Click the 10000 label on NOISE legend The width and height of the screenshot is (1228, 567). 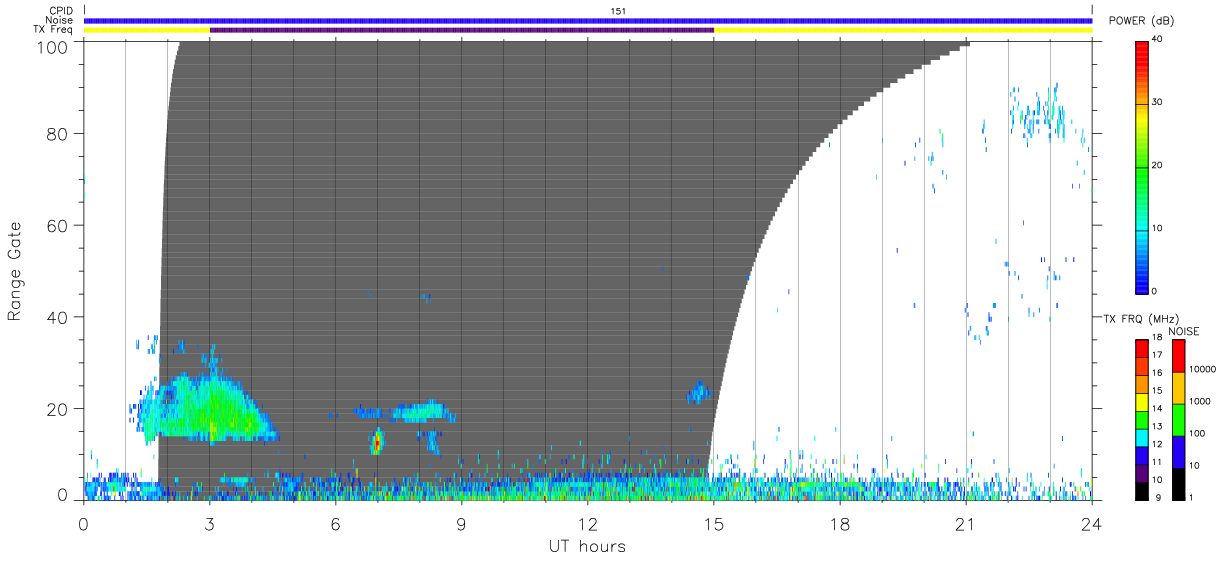click(x=1201, y=369)
